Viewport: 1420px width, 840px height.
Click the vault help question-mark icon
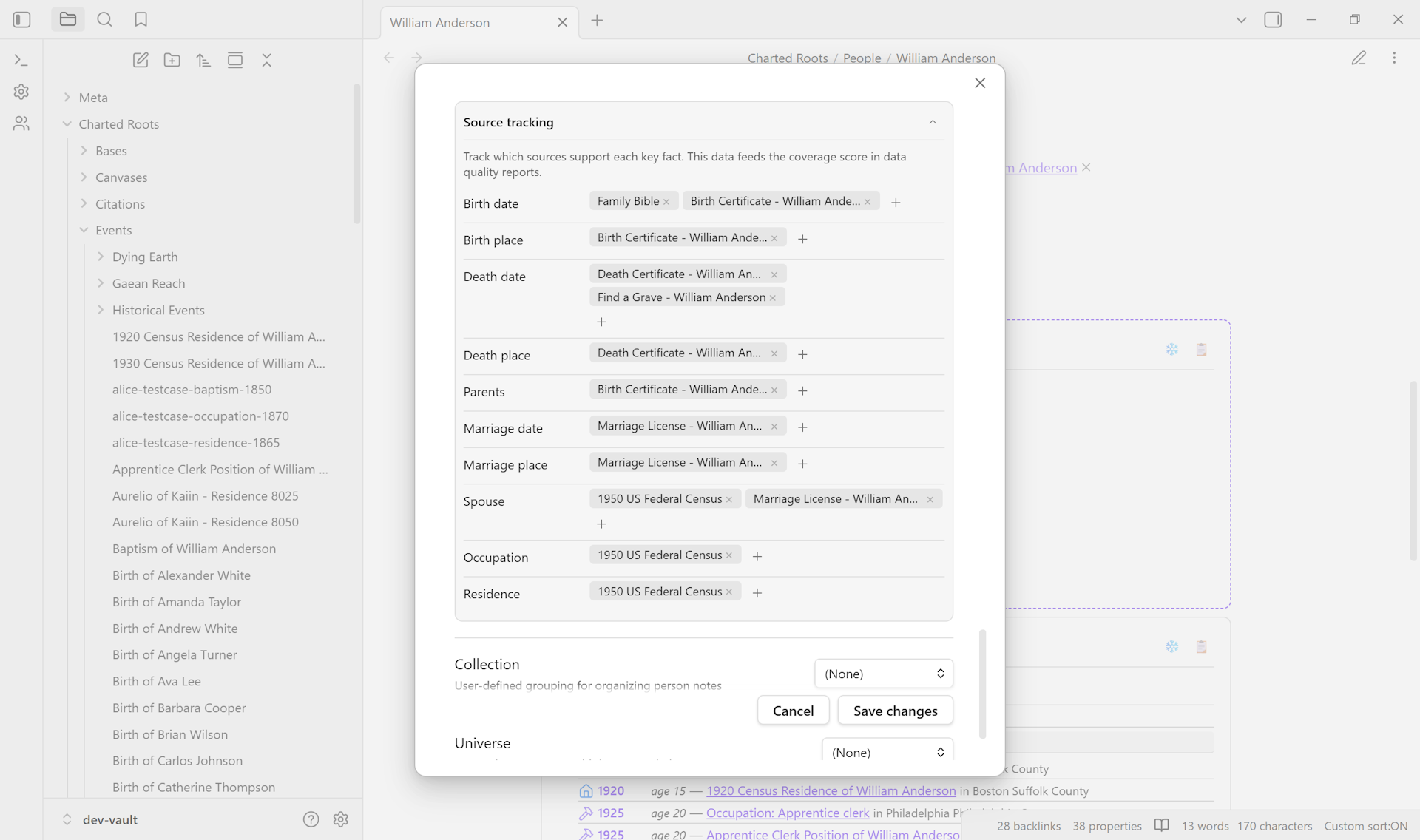click(311, 819)
